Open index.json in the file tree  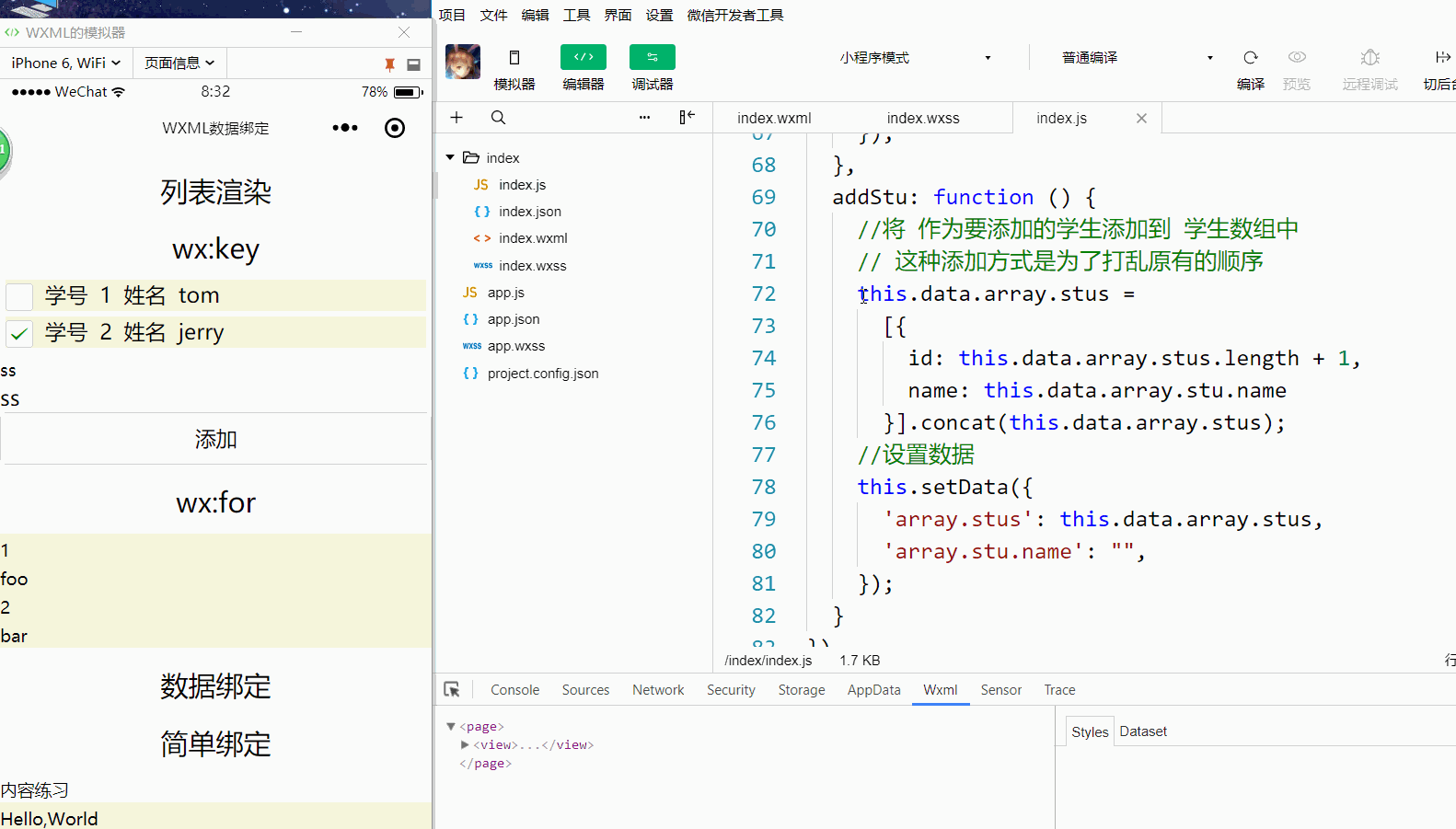[529, 212]
